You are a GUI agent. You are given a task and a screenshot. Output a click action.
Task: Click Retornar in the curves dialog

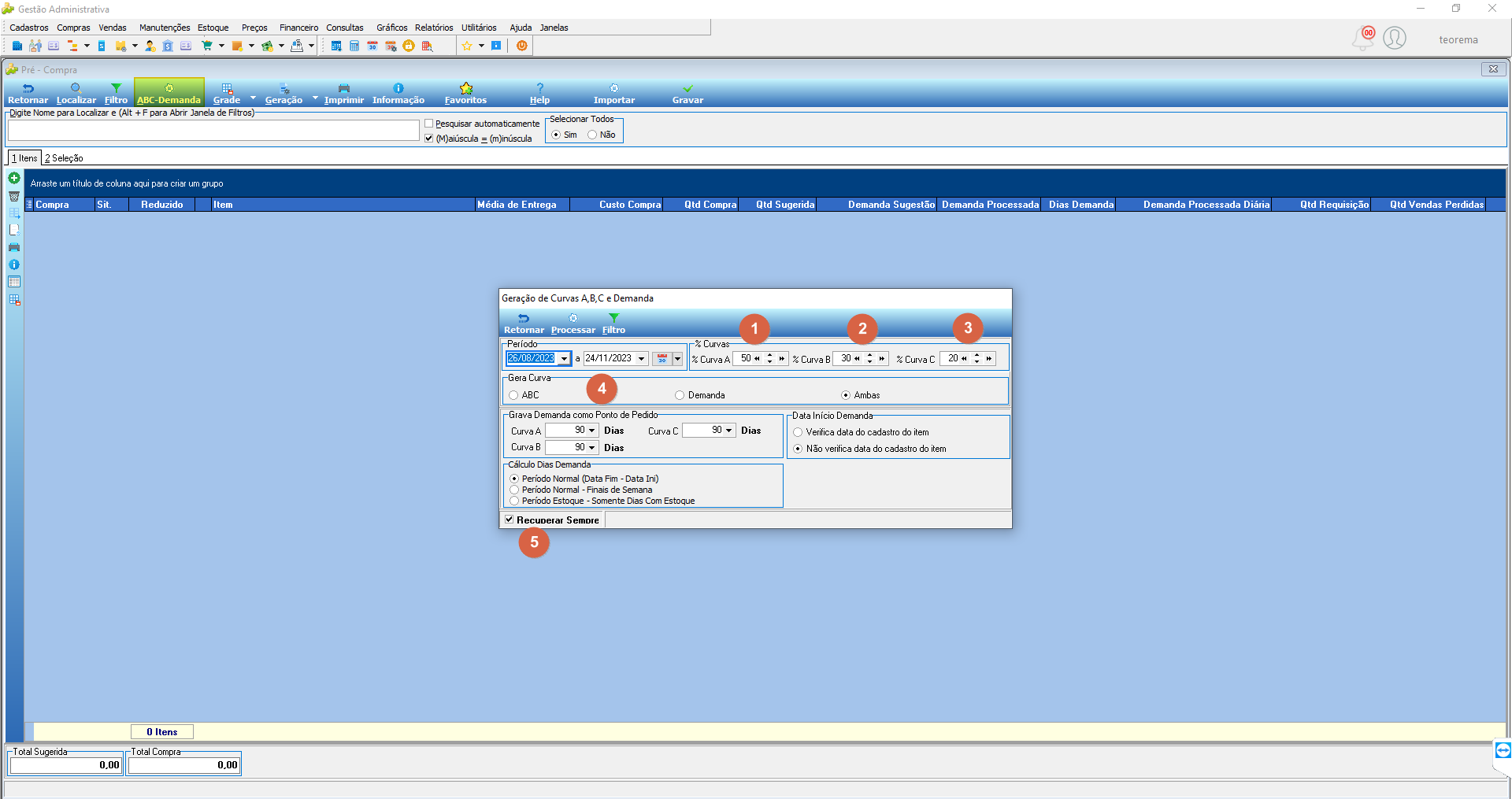point(524,324)
